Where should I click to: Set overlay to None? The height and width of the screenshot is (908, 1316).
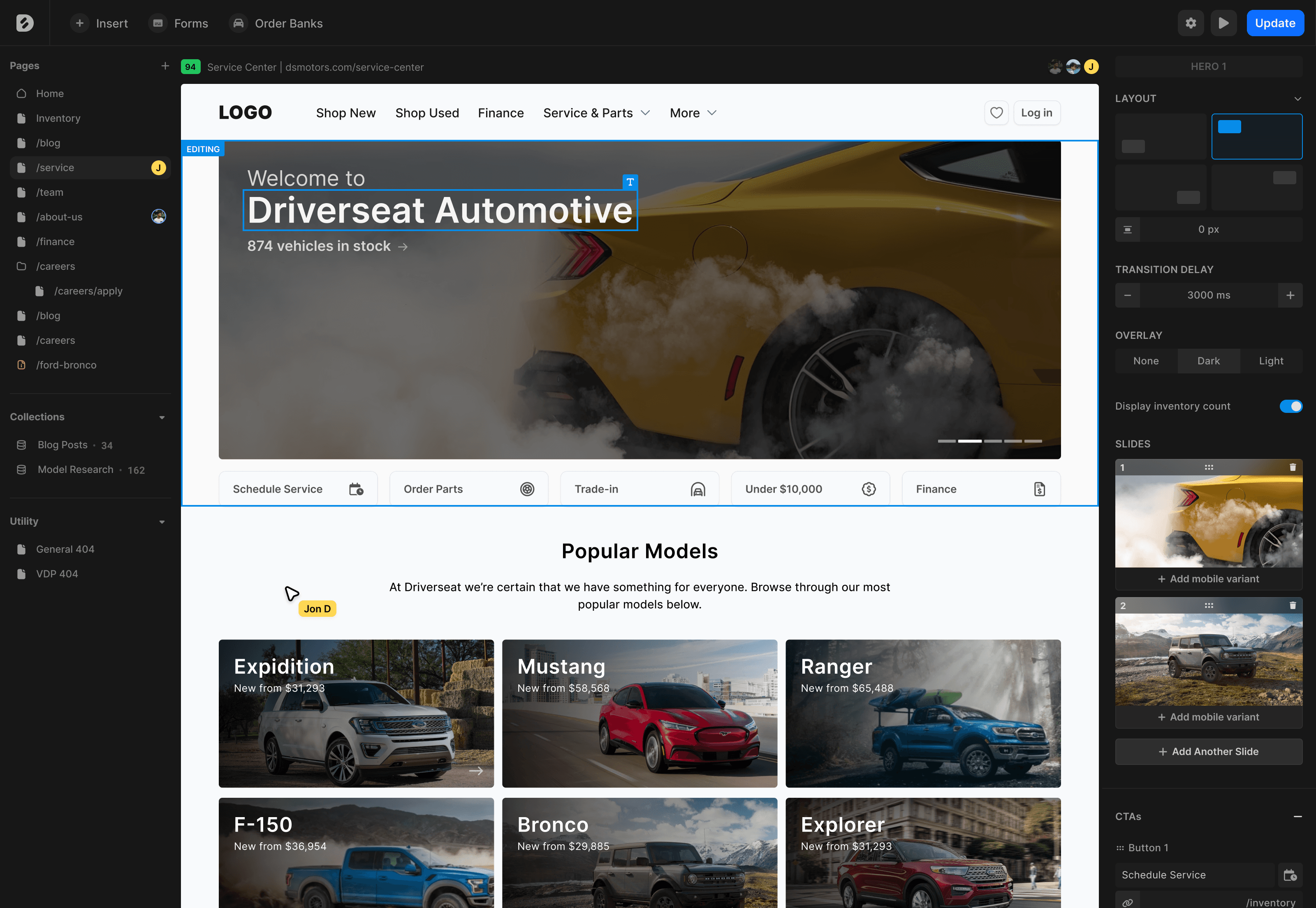(x=1145, y=361)
